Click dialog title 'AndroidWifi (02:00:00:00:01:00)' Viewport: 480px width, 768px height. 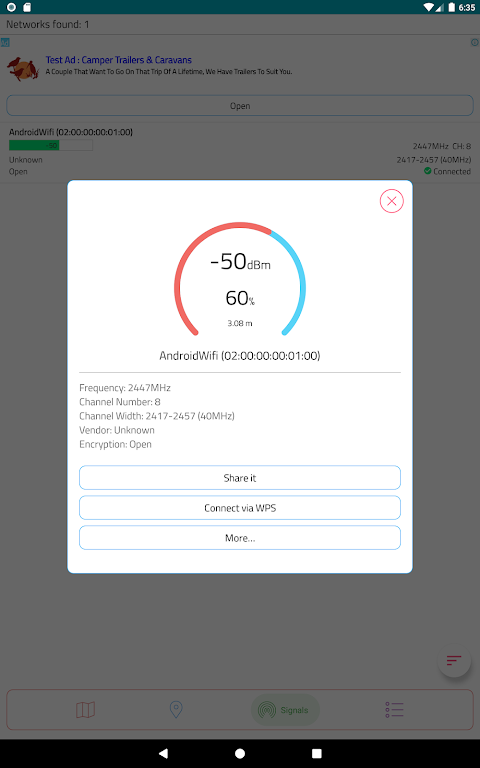(x=240, y=356)
